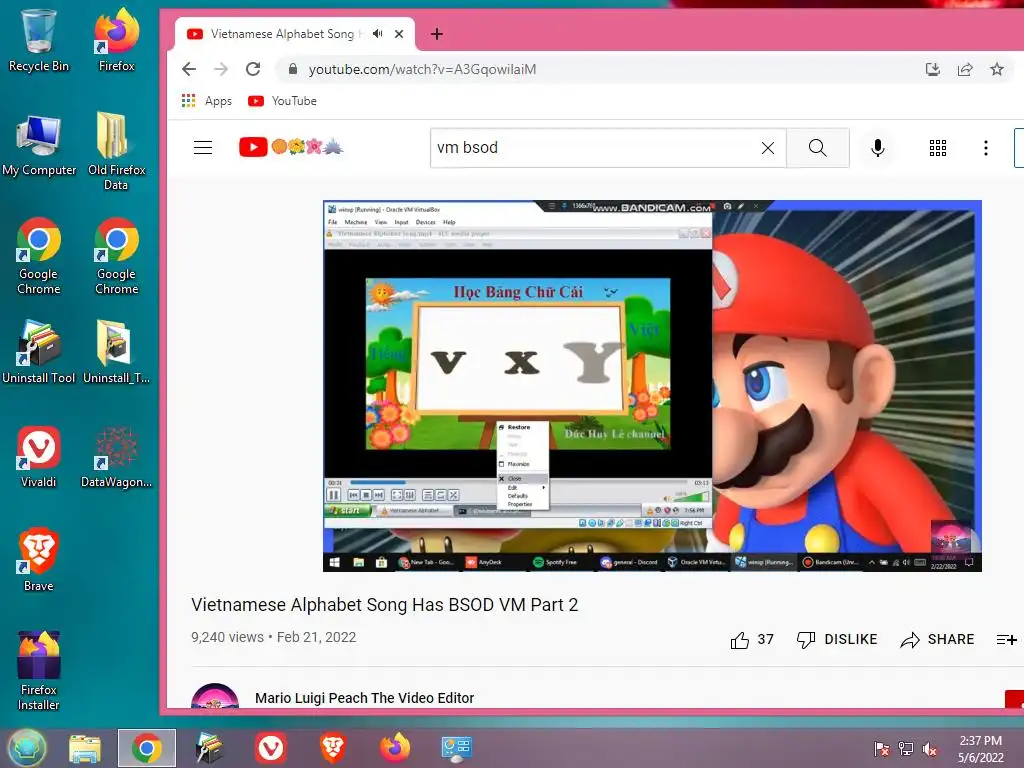
Task: Open the YouTube apps grid
Action: click(938, 148)
